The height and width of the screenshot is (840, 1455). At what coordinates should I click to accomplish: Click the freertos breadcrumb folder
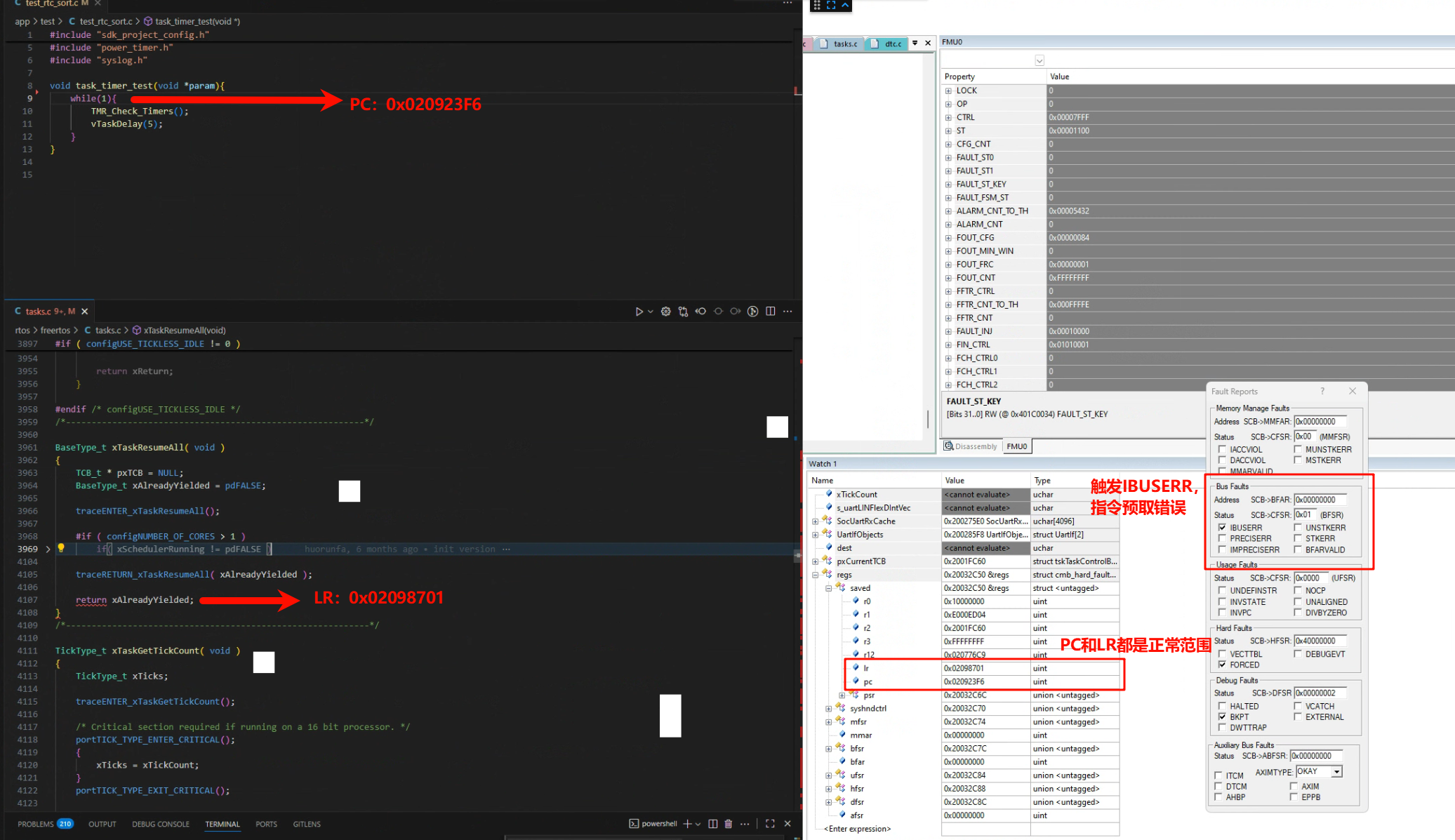[x=55, y=330]
